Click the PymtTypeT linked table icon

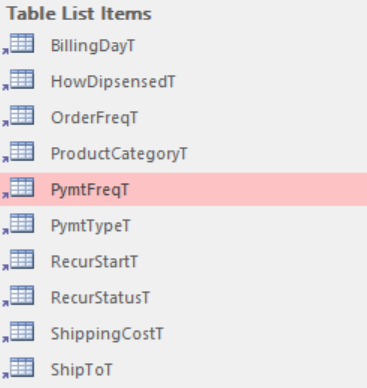pyautogui.click(x=18, y=224)
